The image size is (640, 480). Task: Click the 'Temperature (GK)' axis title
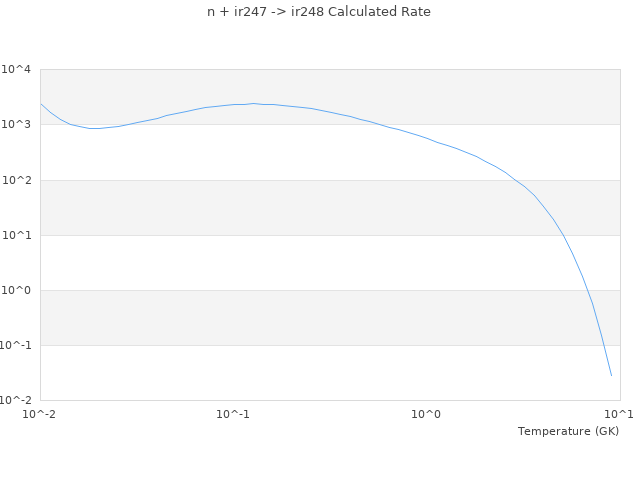[568, 431]
